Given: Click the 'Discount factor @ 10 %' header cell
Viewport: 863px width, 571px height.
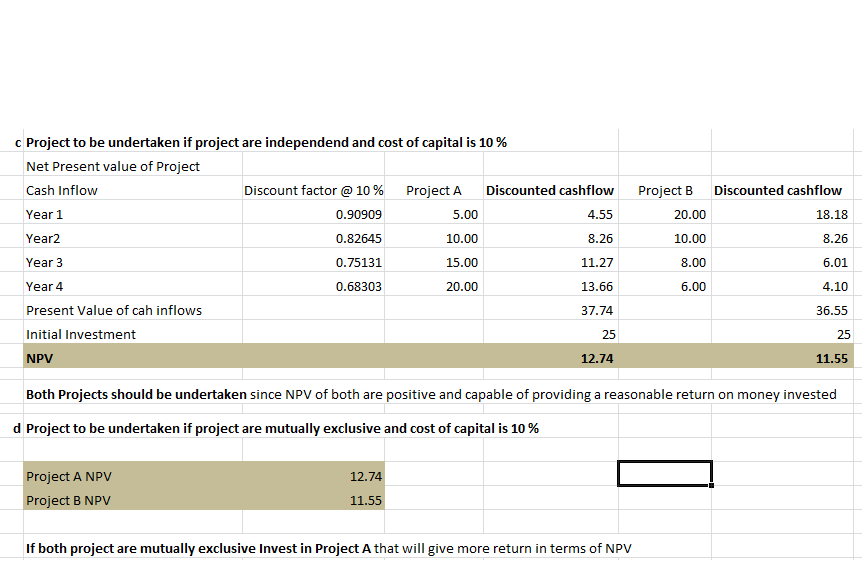Looking at the screenshot, I should pyautogui.click(x=313, y=190).
